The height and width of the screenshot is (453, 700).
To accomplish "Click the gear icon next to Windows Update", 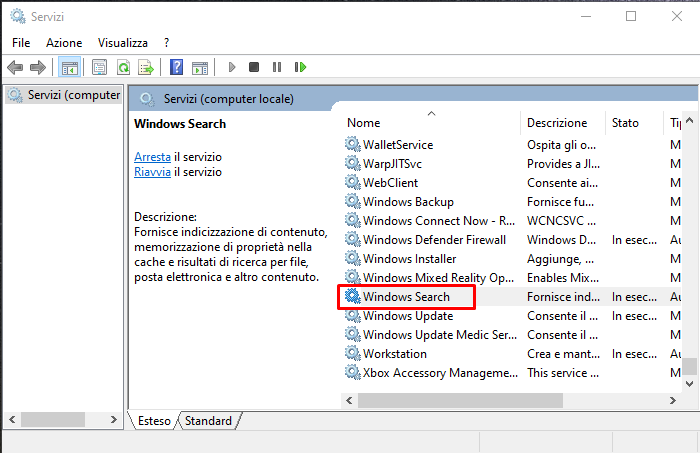I will coord(353,316).
